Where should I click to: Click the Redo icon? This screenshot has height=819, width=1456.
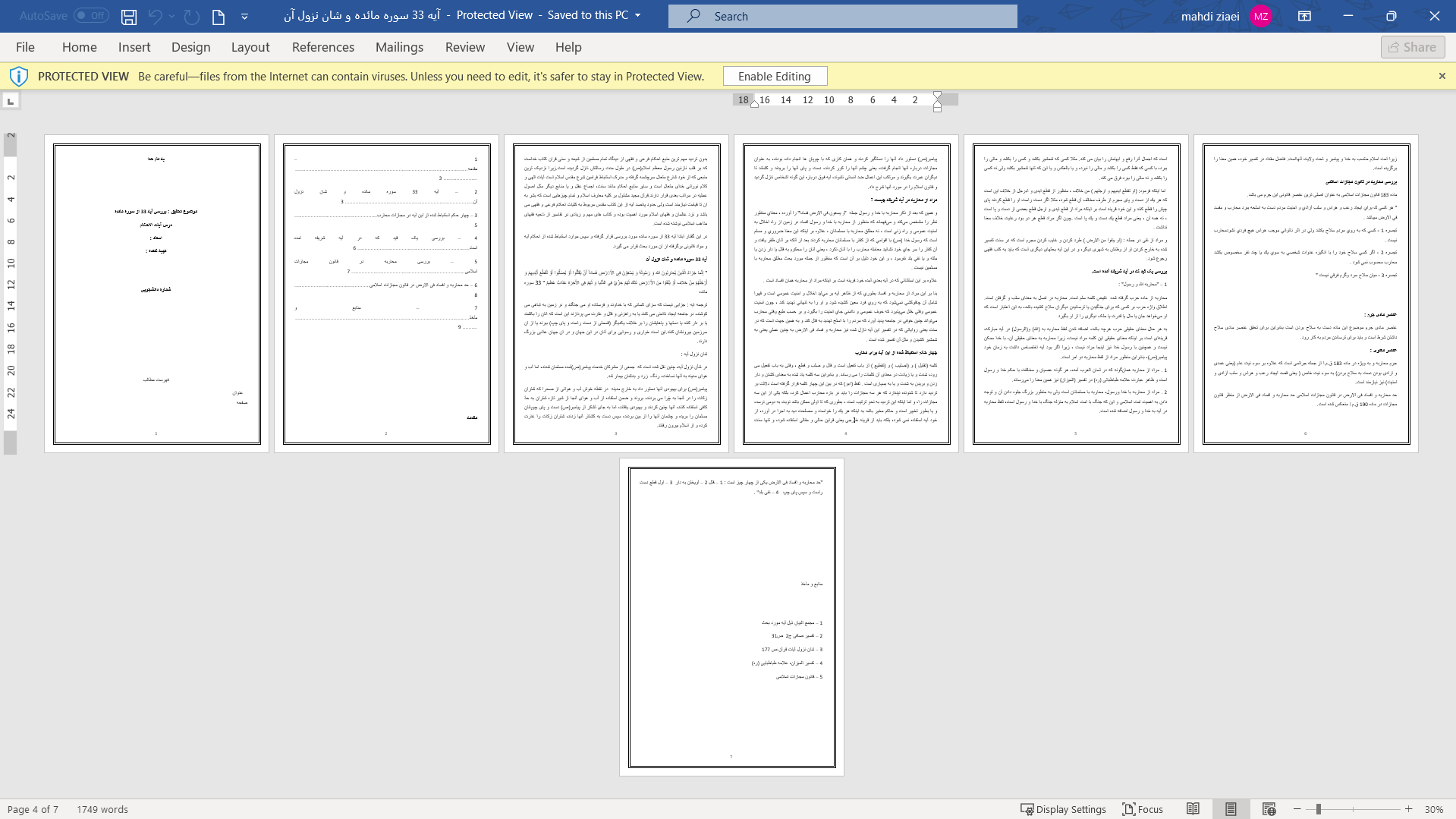tap(191, 16)
